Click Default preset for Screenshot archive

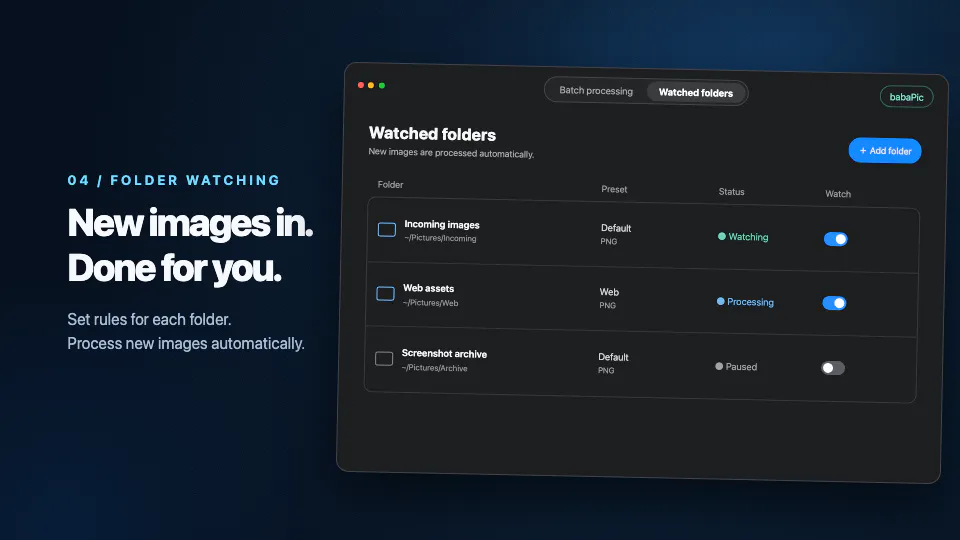pos(613,357)
